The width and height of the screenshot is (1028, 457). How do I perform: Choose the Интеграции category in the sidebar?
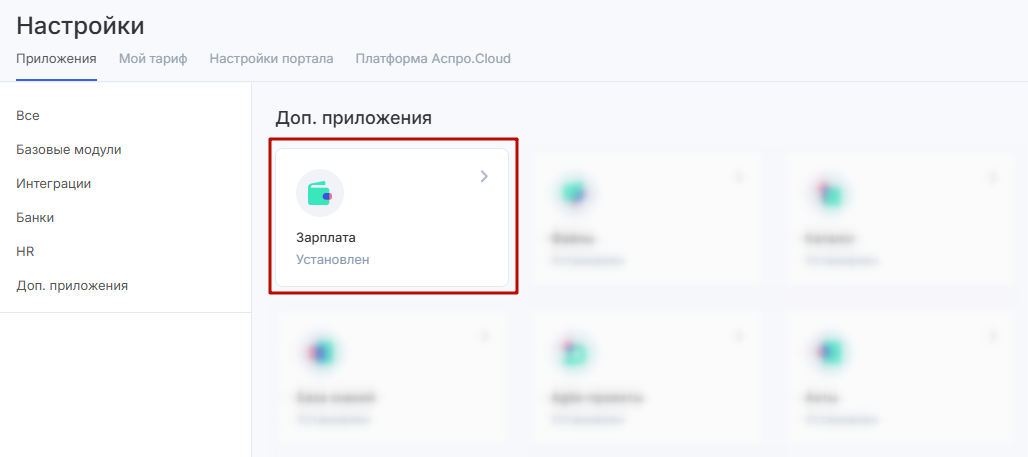(x=54, y=184)
